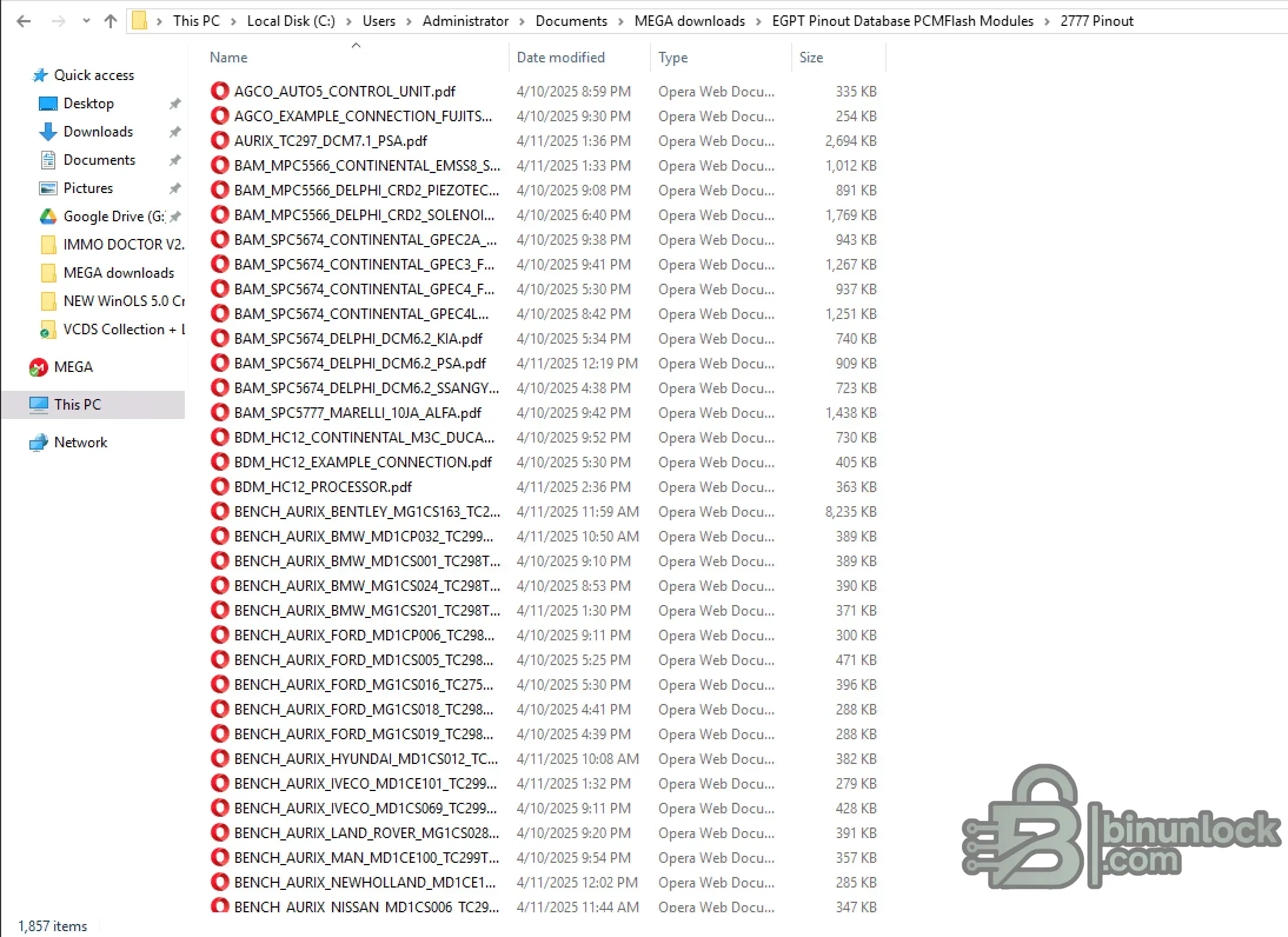Image resolution: width=1288 pixels, height=937 pixels.
Task: Click the Google Drive icon in sidebar
Action: [x=48, y=217]
